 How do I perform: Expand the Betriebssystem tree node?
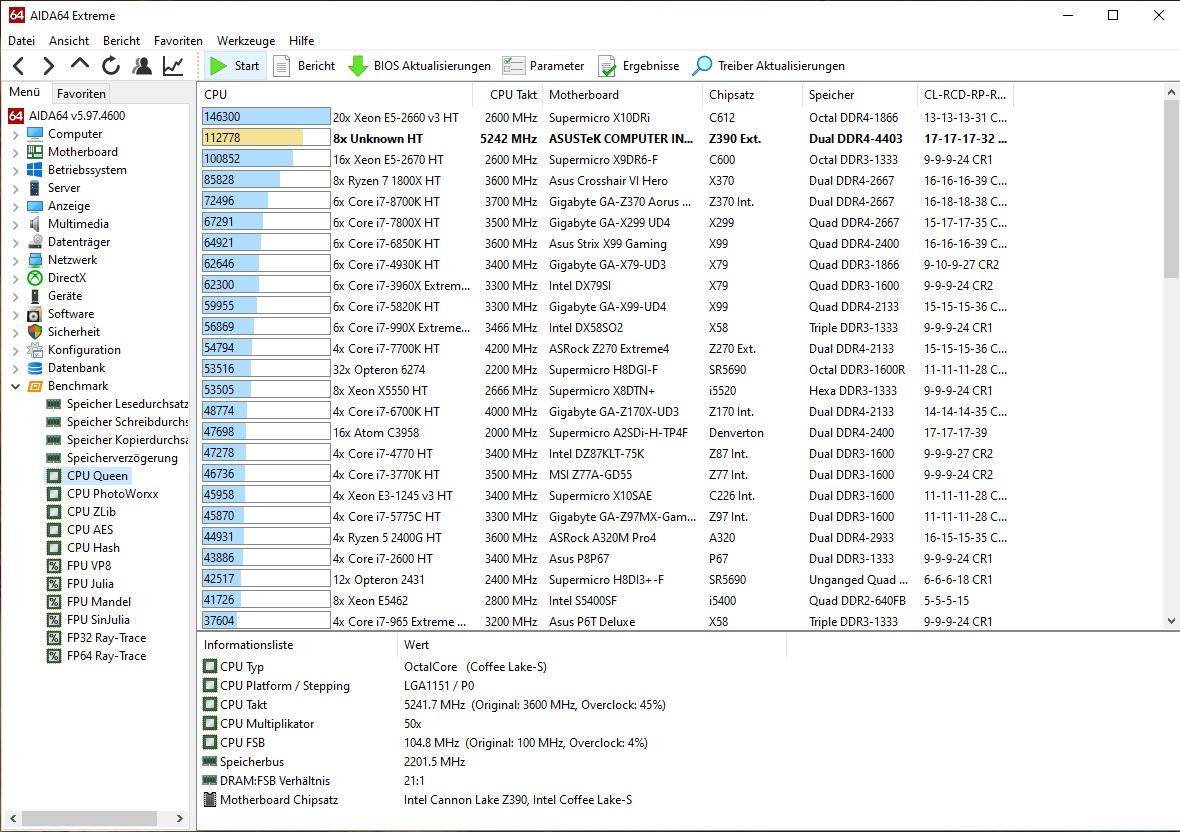[x=16, y=170]
